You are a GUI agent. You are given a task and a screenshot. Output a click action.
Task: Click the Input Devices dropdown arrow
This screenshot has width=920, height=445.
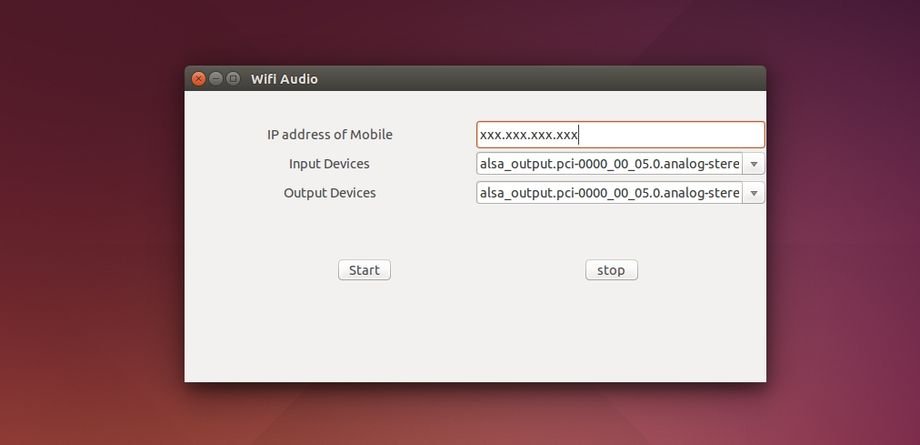754,164
